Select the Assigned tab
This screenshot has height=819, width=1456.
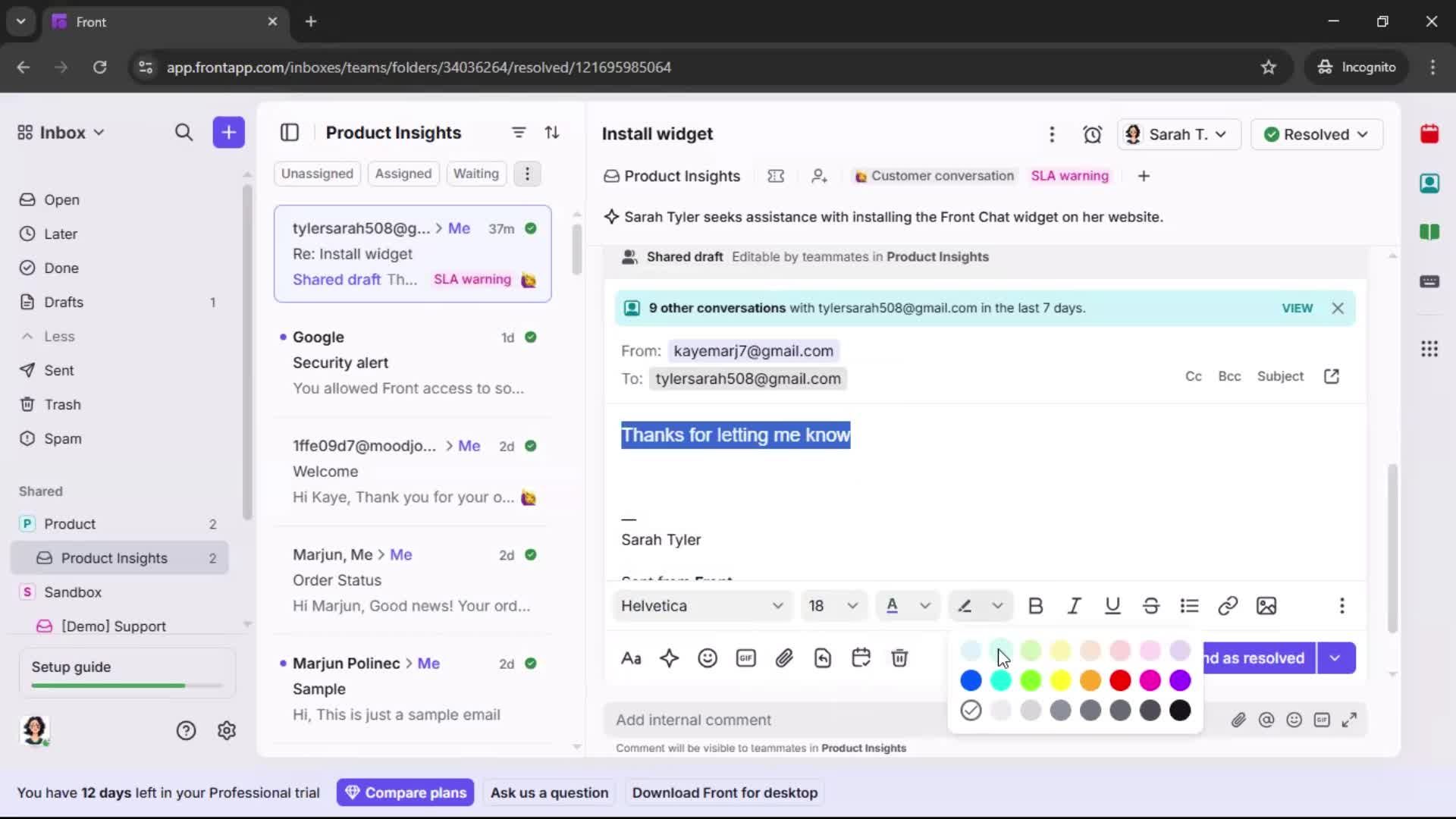(403, 174)
